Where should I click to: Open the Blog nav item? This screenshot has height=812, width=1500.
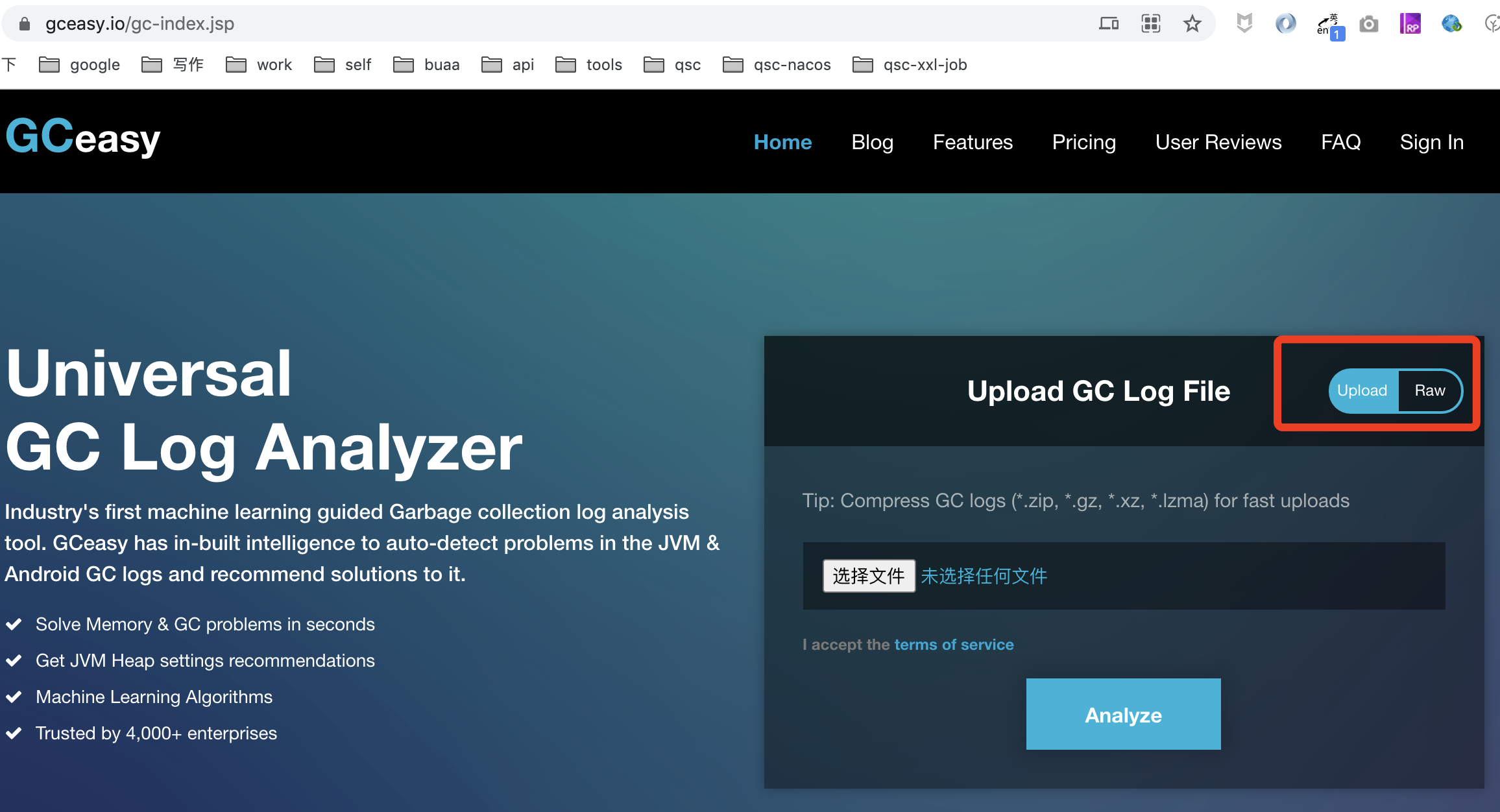(872, 142)
